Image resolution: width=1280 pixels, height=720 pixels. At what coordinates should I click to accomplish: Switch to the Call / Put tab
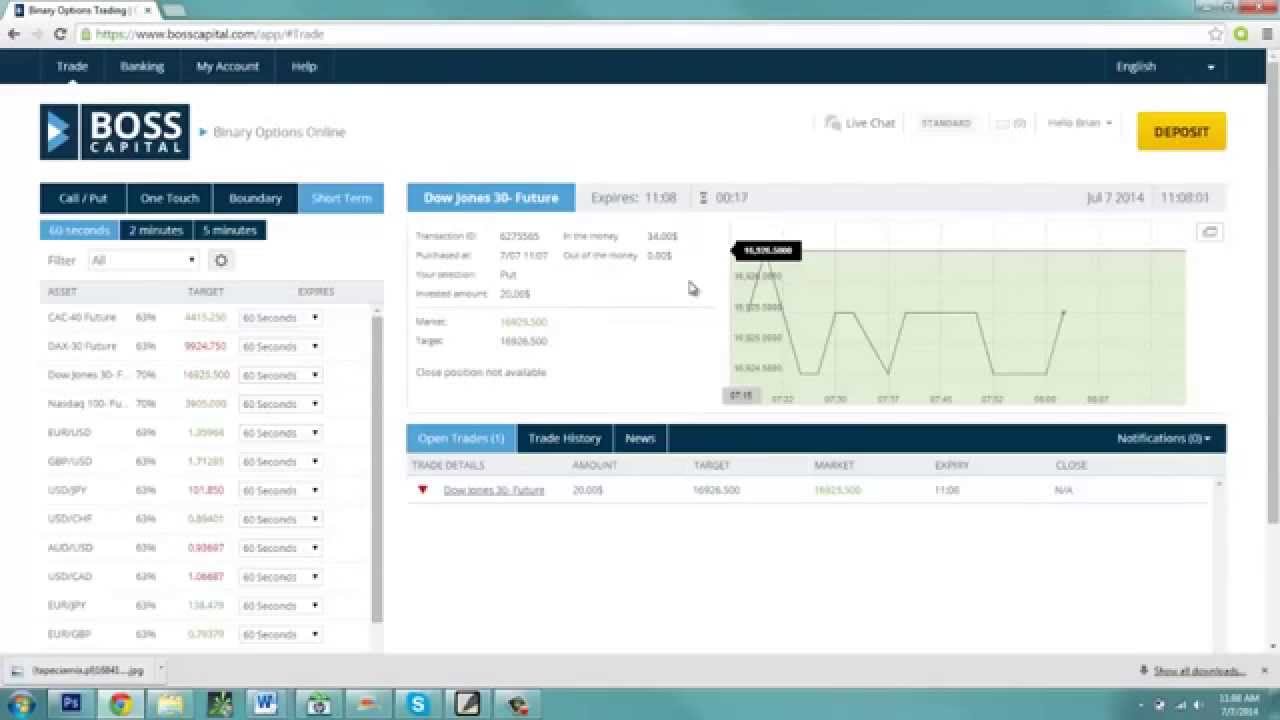click(x=83, y=198)
